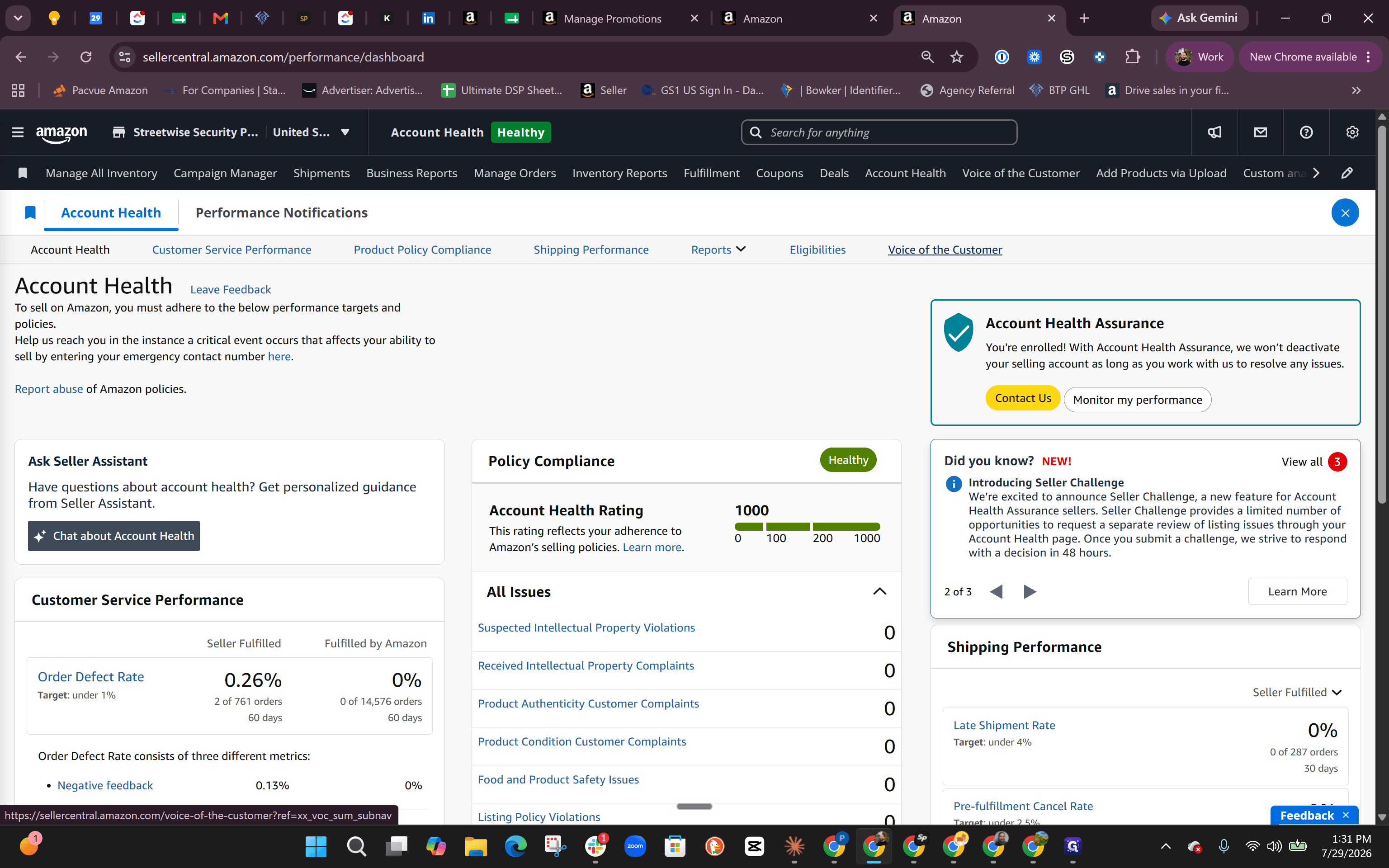Viewport: 1389px width, 868px height.
Task: Click the Learn More button
Action: click(1297, 591)
